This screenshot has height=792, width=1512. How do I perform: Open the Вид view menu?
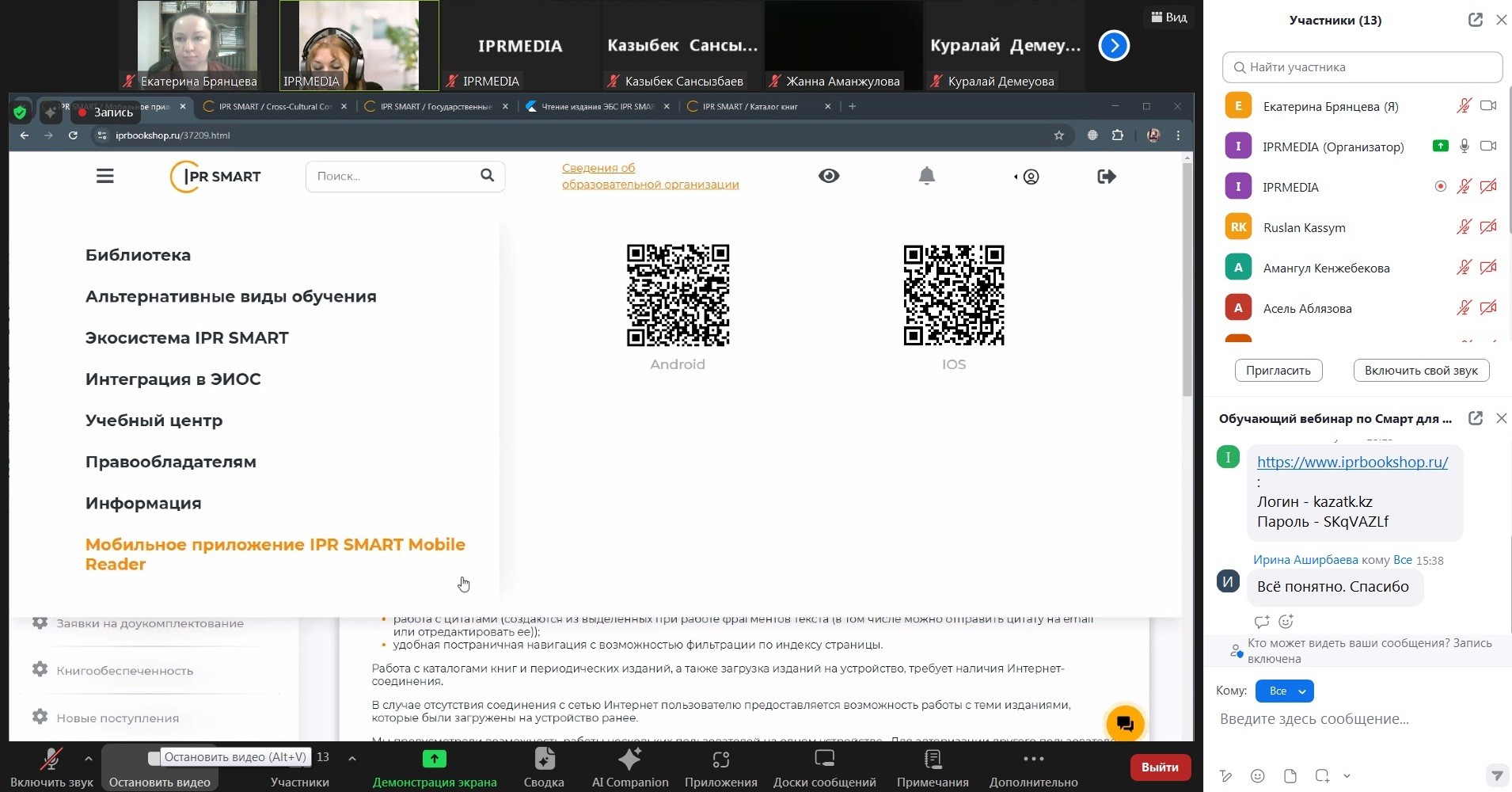pyautogui.click(x=1168, y=17)
